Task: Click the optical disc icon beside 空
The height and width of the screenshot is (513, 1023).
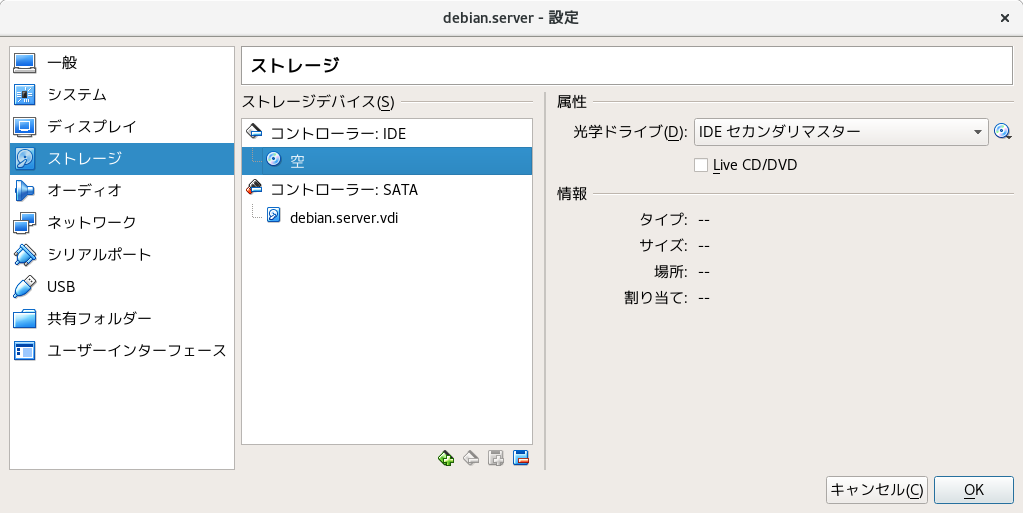Action: coord(274,159)
